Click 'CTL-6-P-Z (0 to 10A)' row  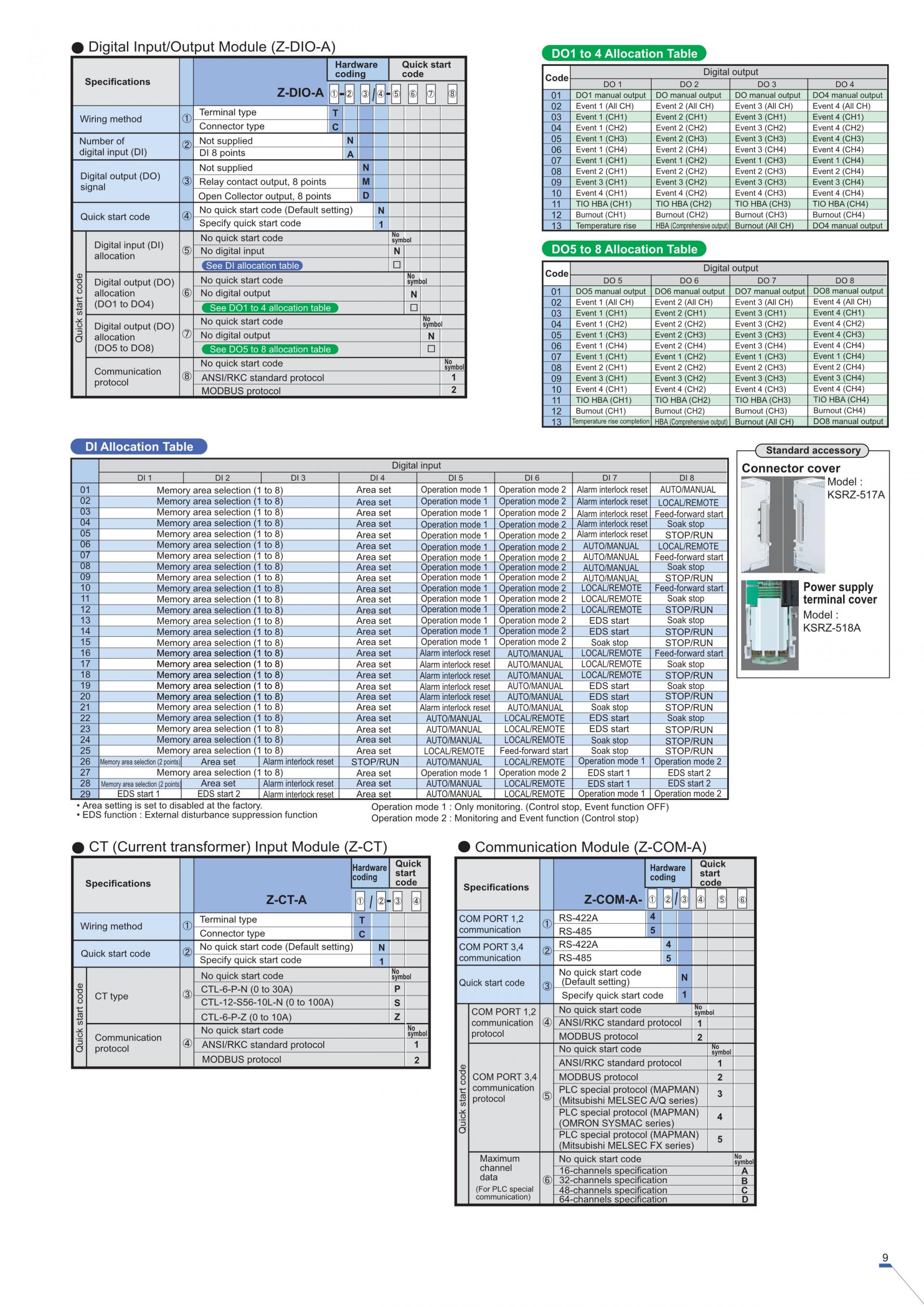(246, 1017)
